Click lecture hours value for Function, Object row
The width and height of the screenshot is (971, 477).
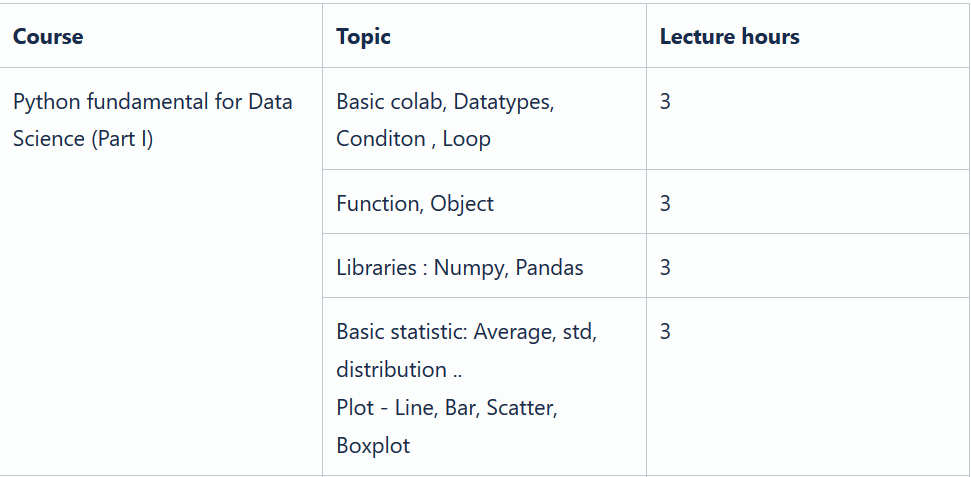click(x=665, y=203)
